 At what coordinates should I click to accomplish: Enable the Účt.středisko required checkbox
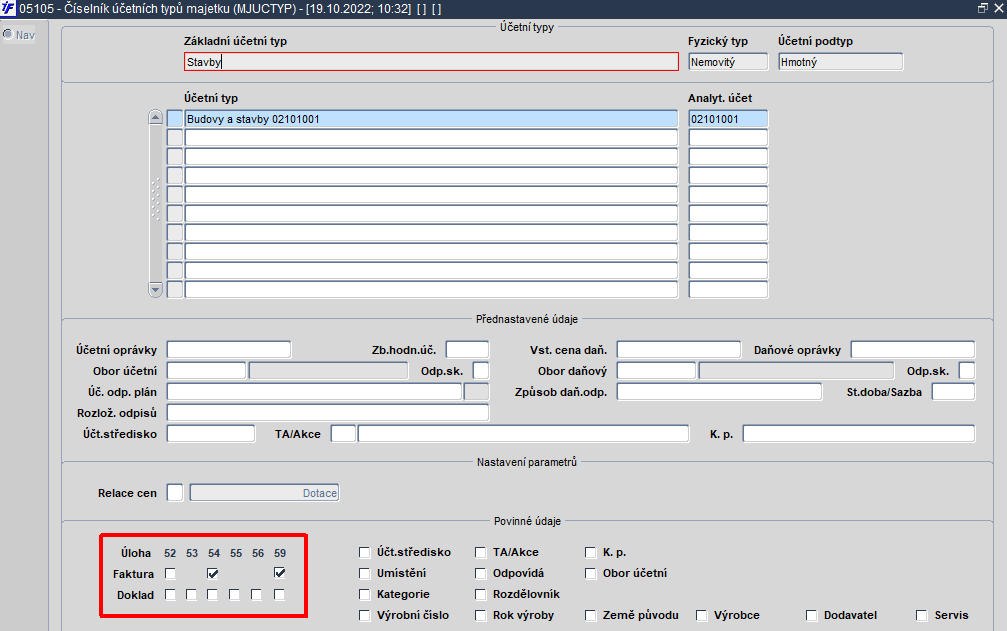[365, 552]
